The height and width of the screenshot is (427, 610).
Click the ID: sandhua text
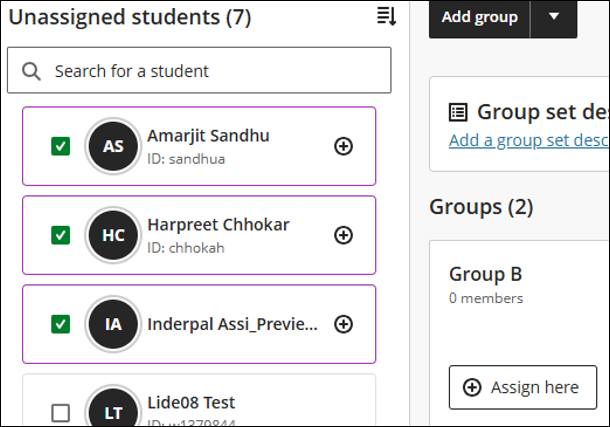click(186, 159)
